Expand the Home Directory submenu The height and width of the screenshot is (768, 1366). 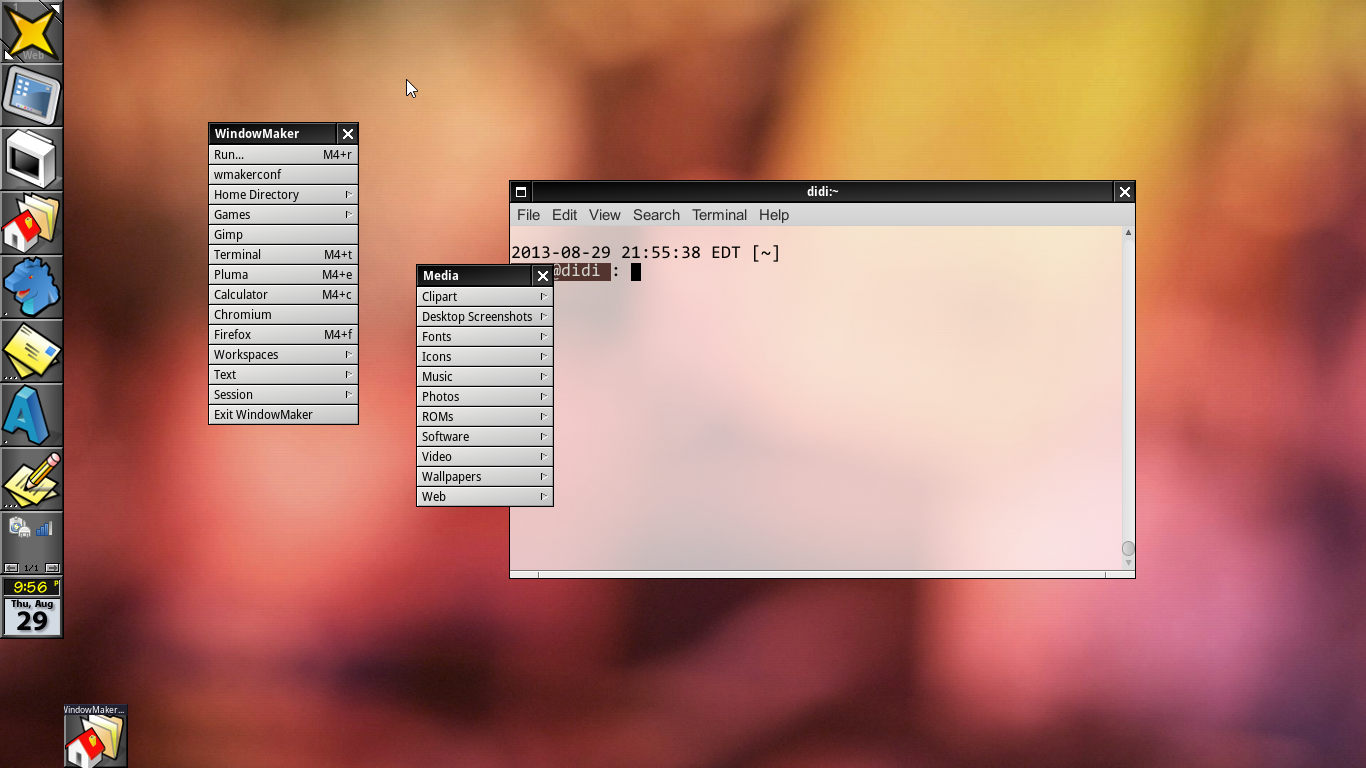[283, 195]
